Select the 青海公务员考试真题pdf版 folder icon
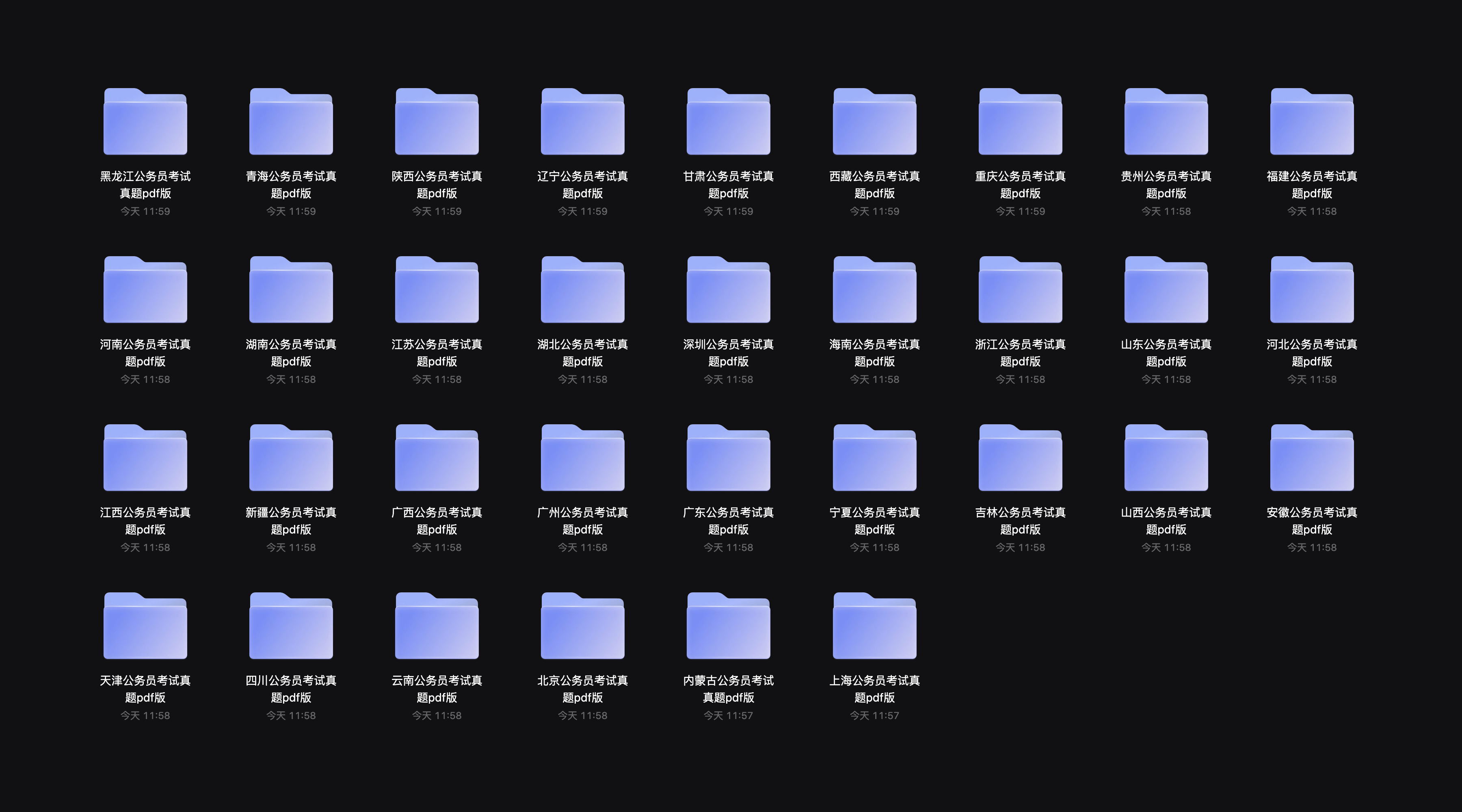Viewport: 1462px width, 812px height. (x=291, y=121)
